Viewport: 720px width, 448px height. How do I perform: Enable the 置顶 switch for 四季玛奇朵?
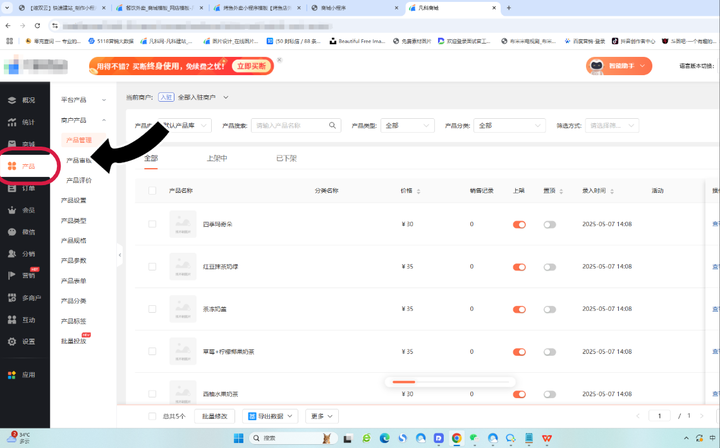point(550,224)
